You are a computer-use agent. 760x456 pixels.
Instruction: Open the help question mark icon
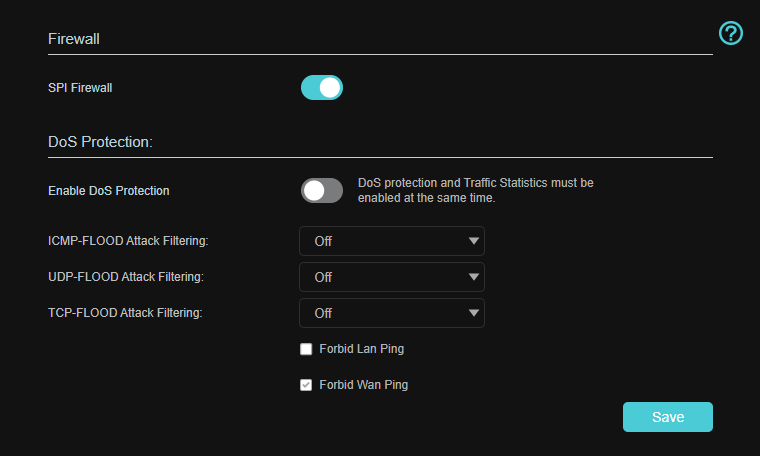731,33
